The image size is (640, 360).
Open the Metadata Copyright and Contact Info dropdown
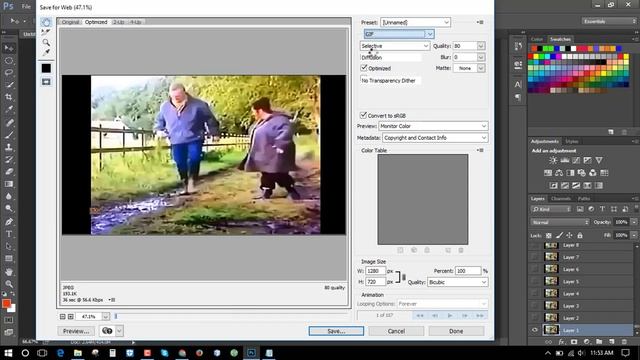[435, 138]
